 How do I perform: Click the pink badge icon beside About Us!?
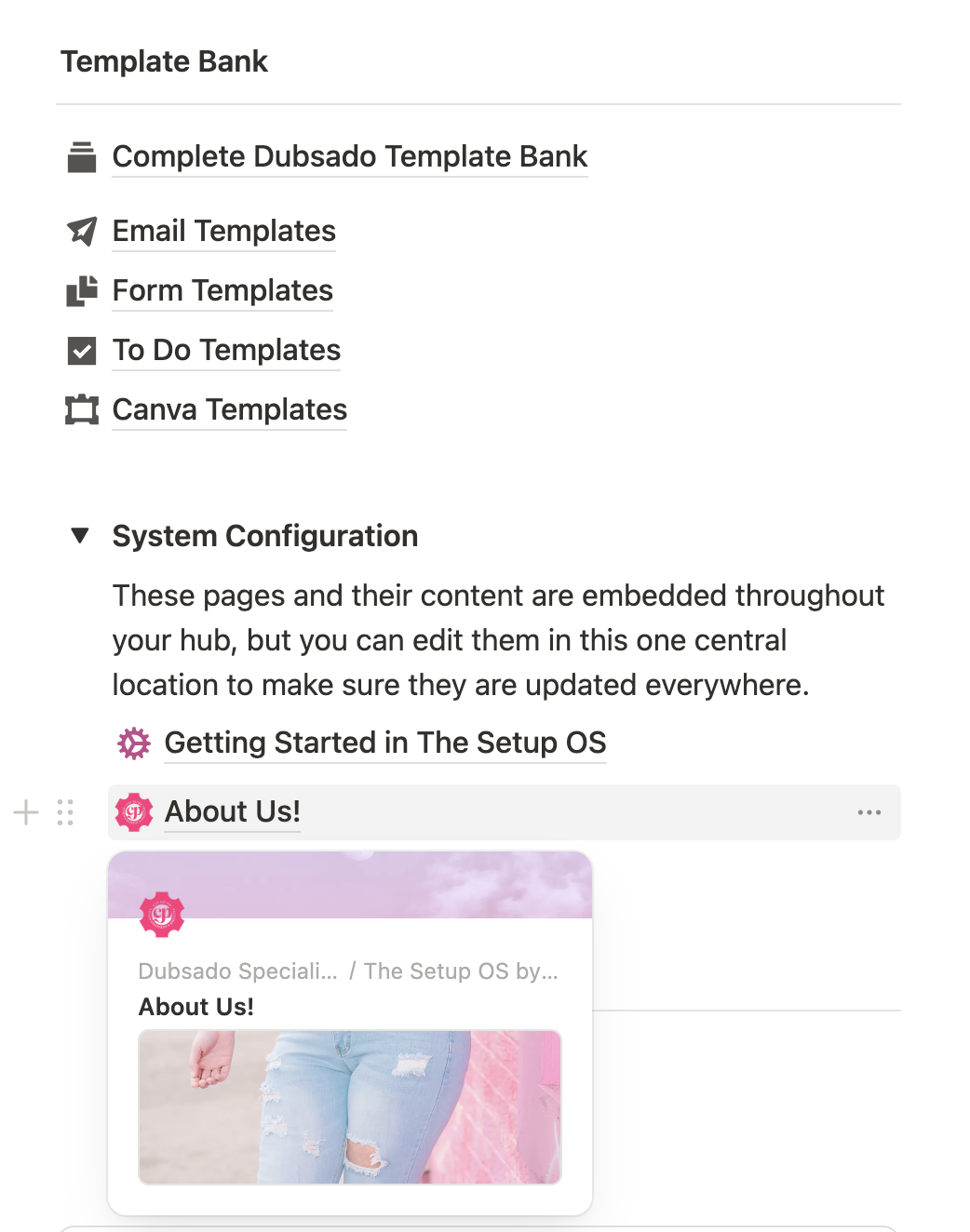point(134,812)
